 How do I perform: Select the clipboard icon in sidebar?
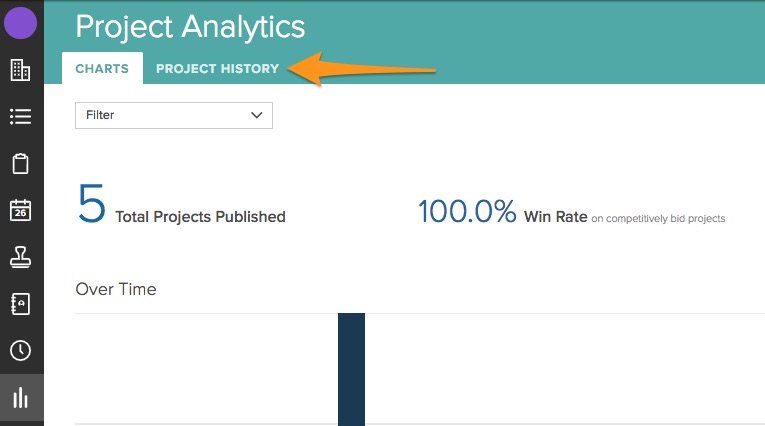[21, 164]
